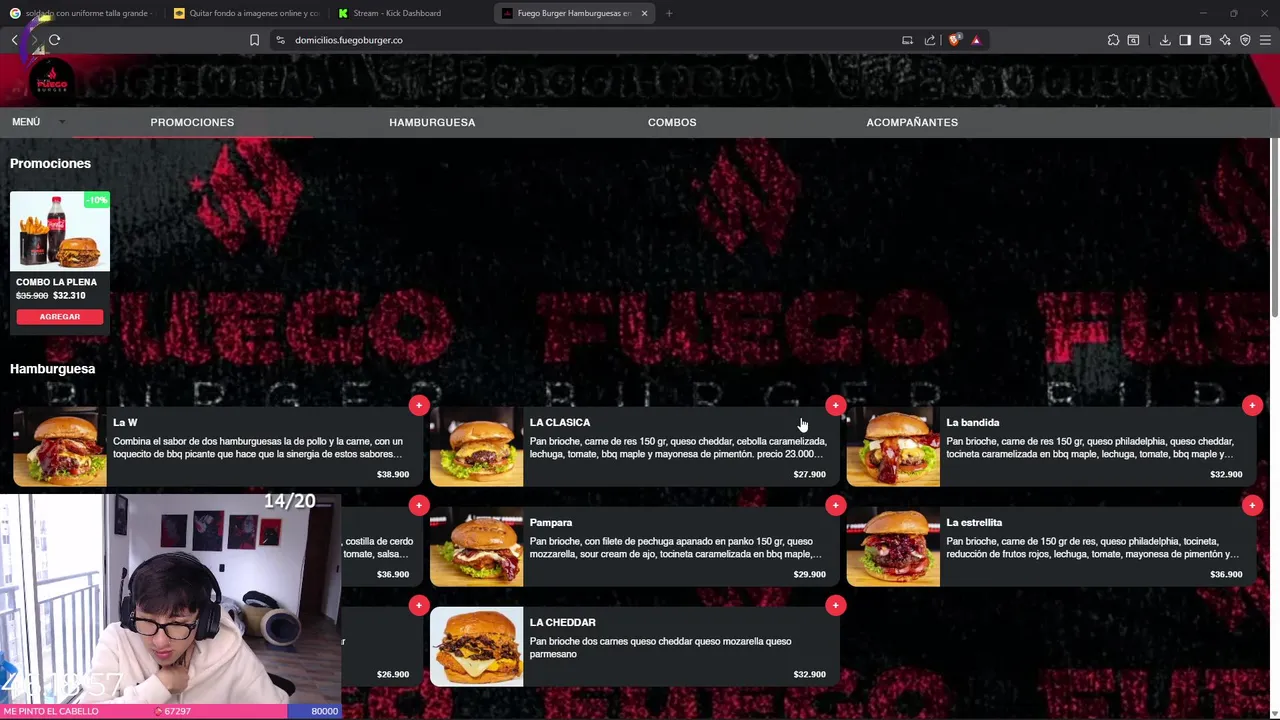Click the Pampara product title
The height and width of the screenshot is (720, 1280).
pos(551,522)
